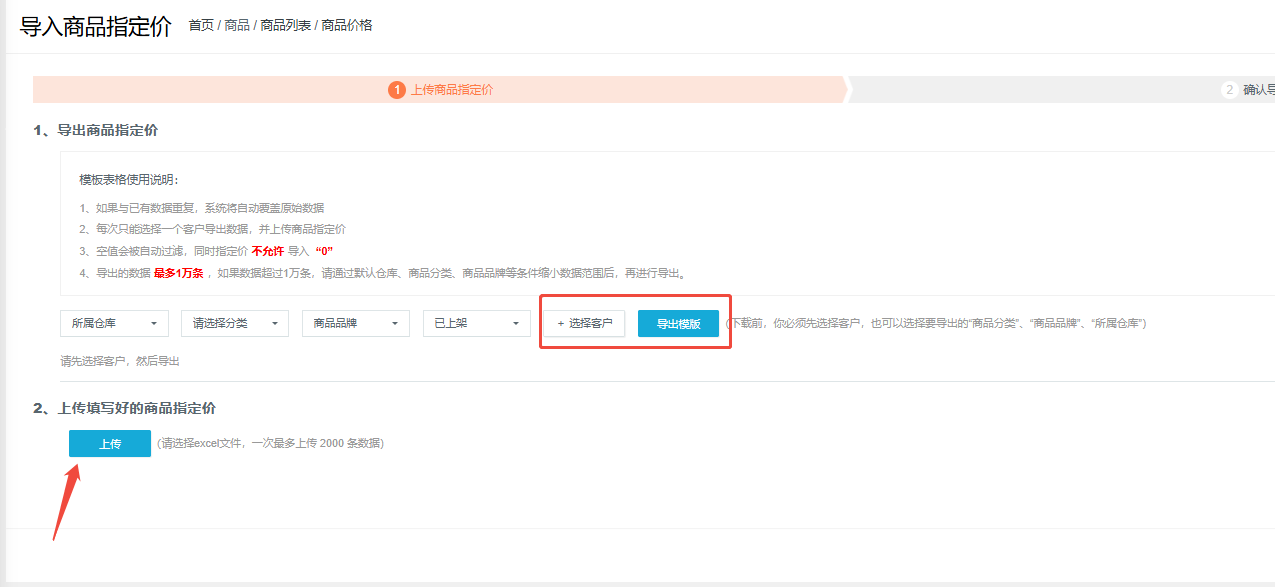Click the + 选择客户 button

(x=585, y=323)
